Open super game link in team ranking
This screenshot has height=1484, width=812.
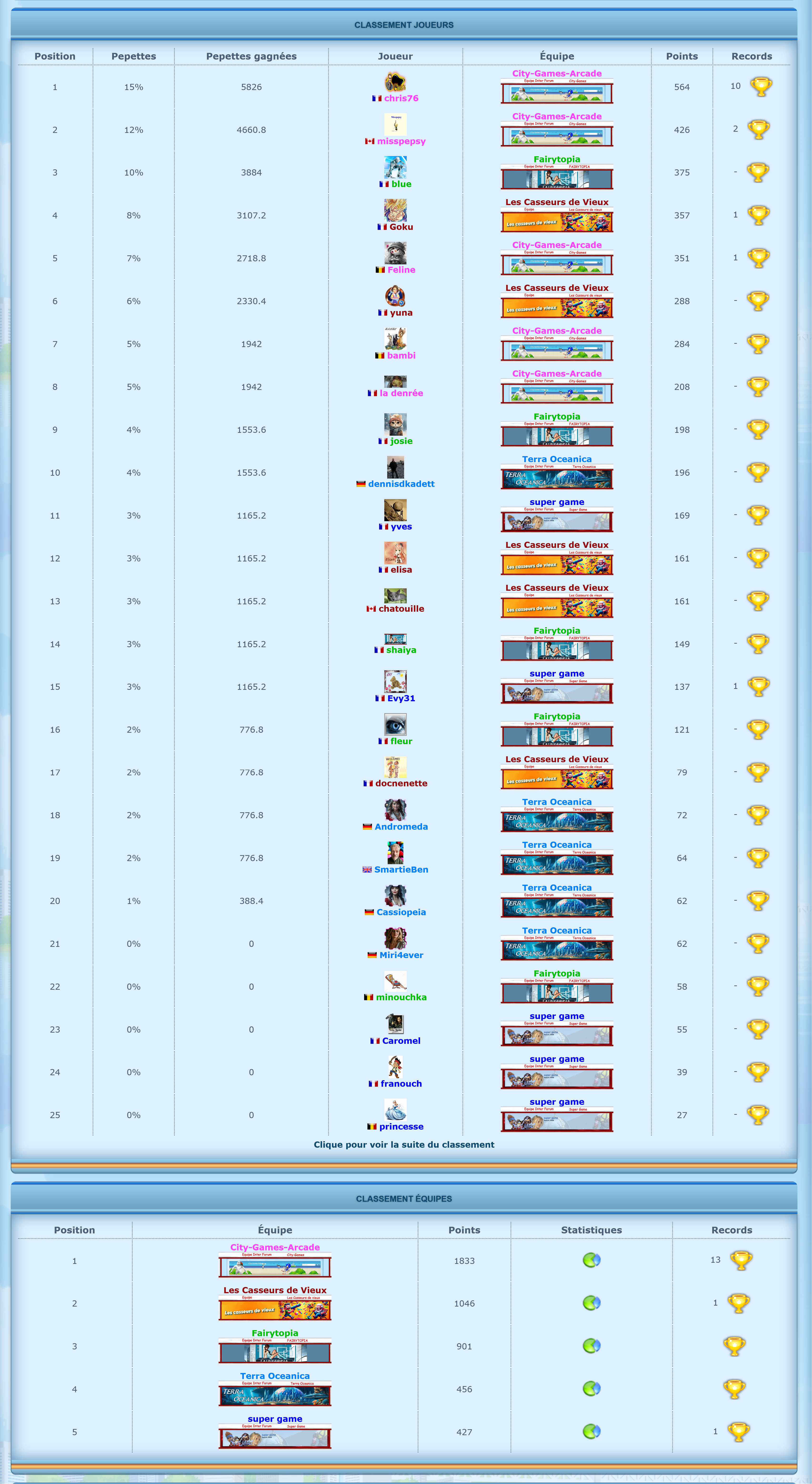(275, 1419)
